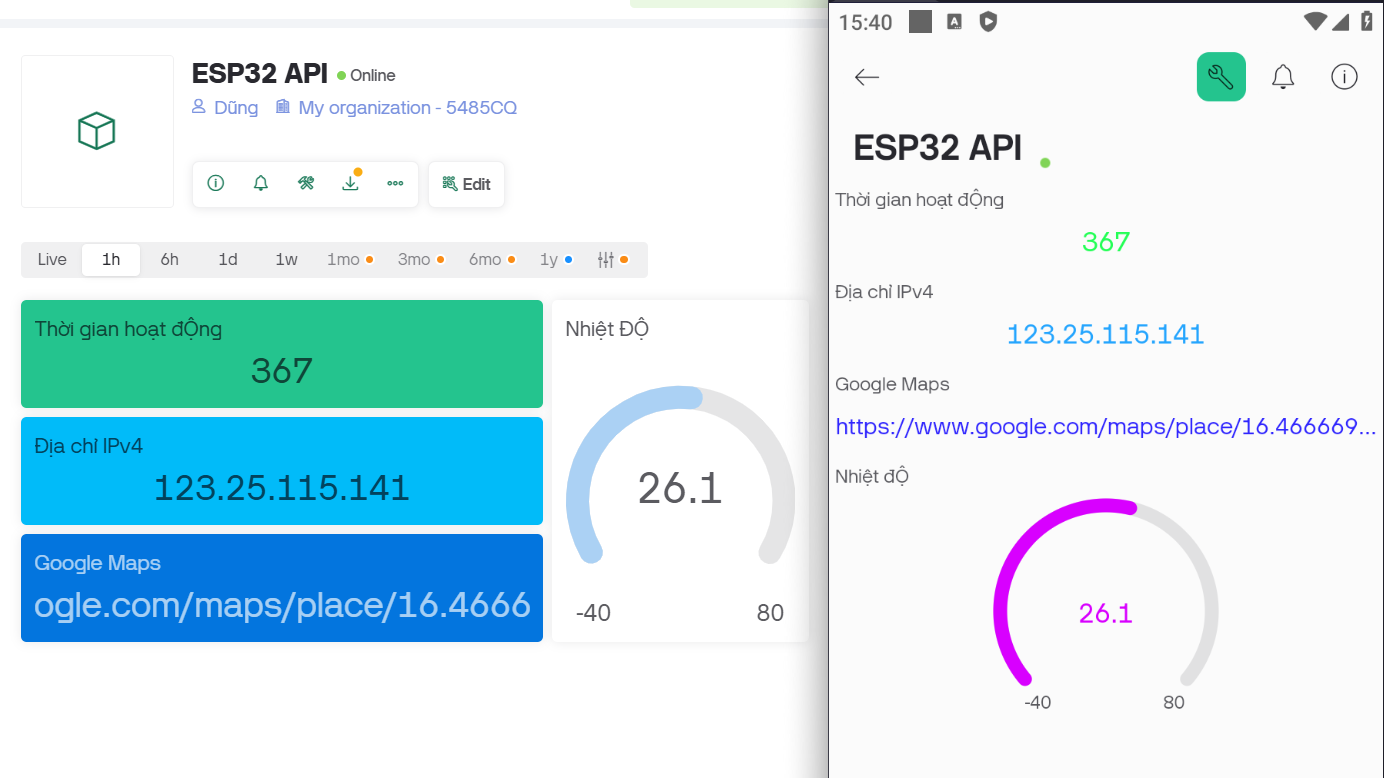Viewport: 1384px width, 778px height.
Task: Open the developer tools hammer-wrench icon
Action: [x=306, y=183]
